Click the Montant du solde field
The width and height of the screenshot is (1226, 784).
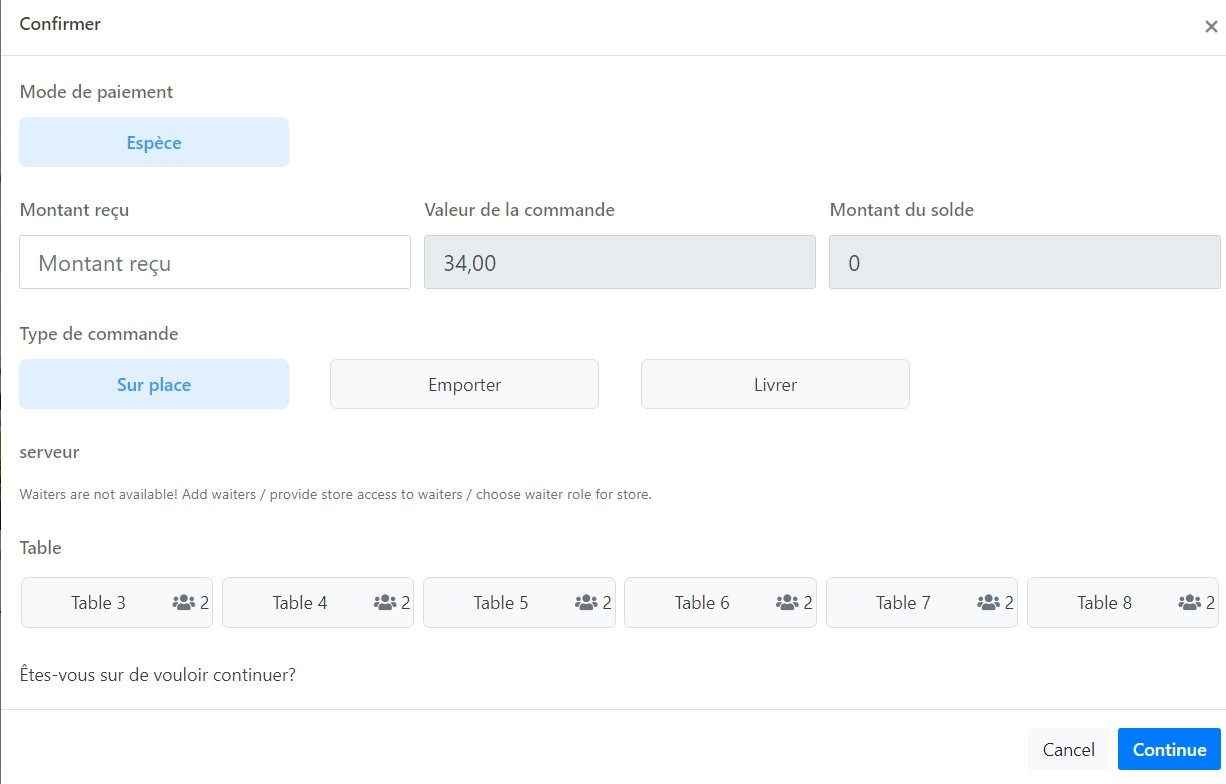[1024, 261]
